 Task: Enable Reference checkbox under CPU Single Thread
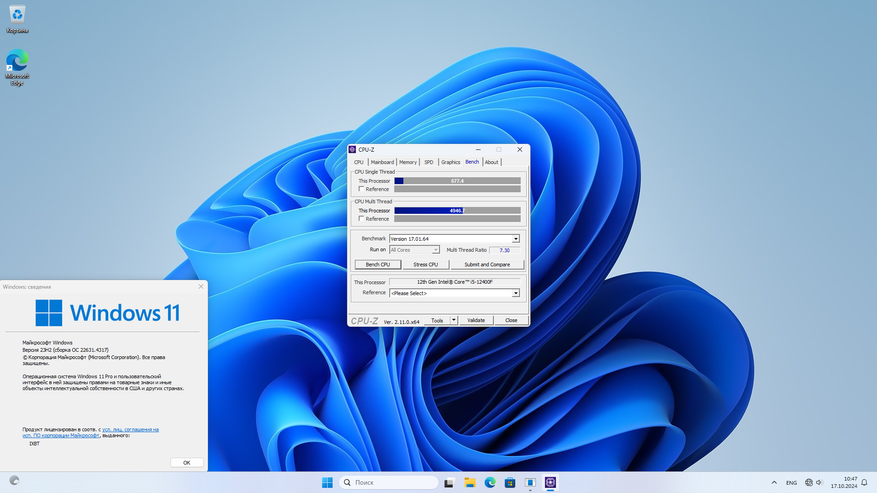coord(361,189)
